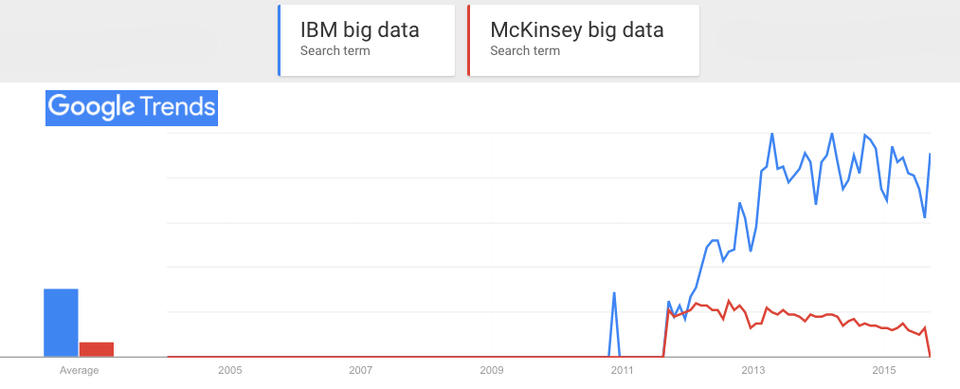Select the McKinsey big data search term card

click(x=583, y=40)
